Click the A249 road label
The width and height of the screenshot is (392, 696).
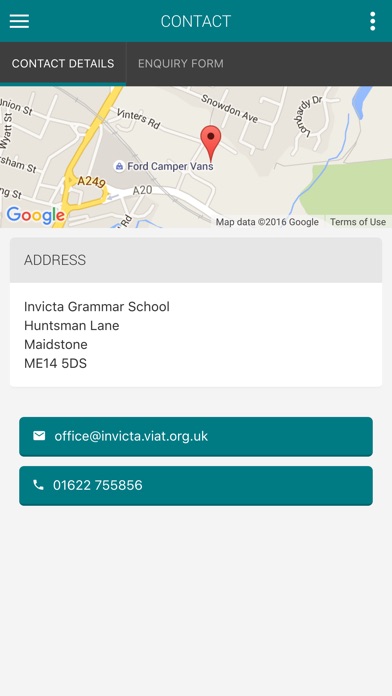point(91,182)
